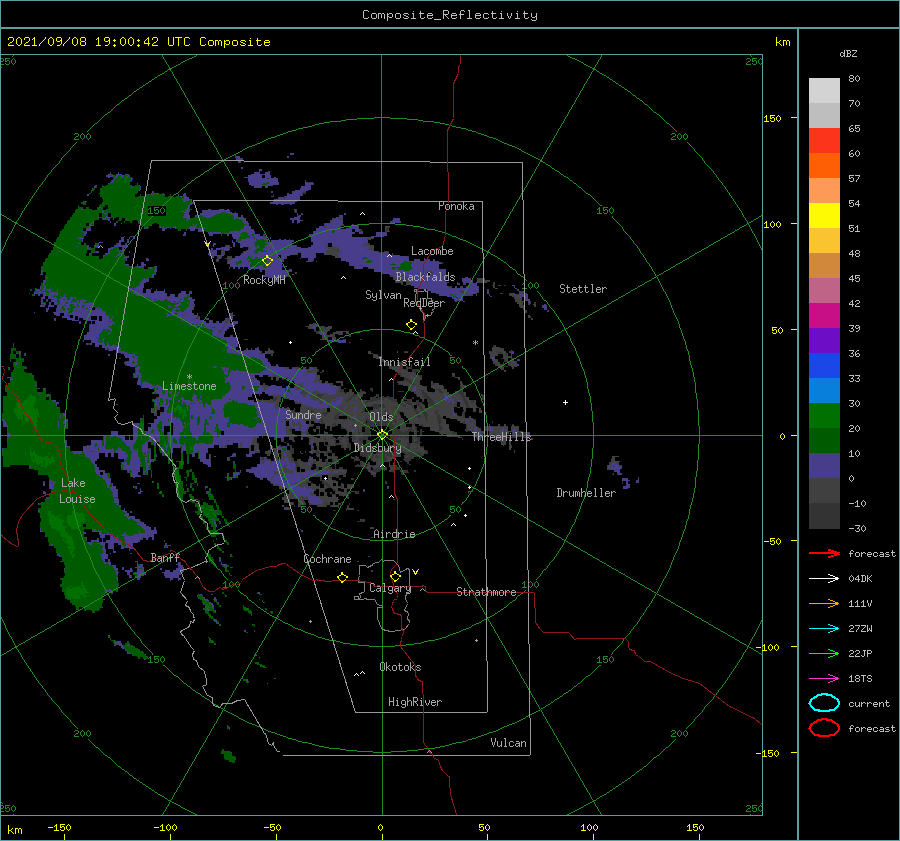Click the cyan 27ZW arrow symbol
This screenshot has width=900, height=841.
[824, 629]
